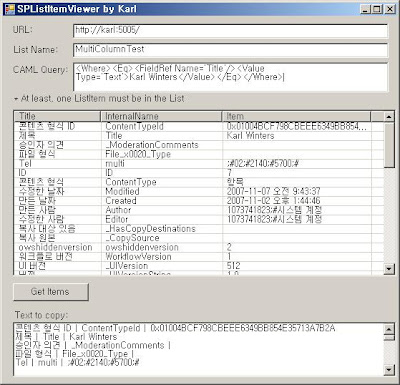This screenshot has width=400, height=385.
Task: Maximize the SPListItemViewer window
Action: coord(377,9)
